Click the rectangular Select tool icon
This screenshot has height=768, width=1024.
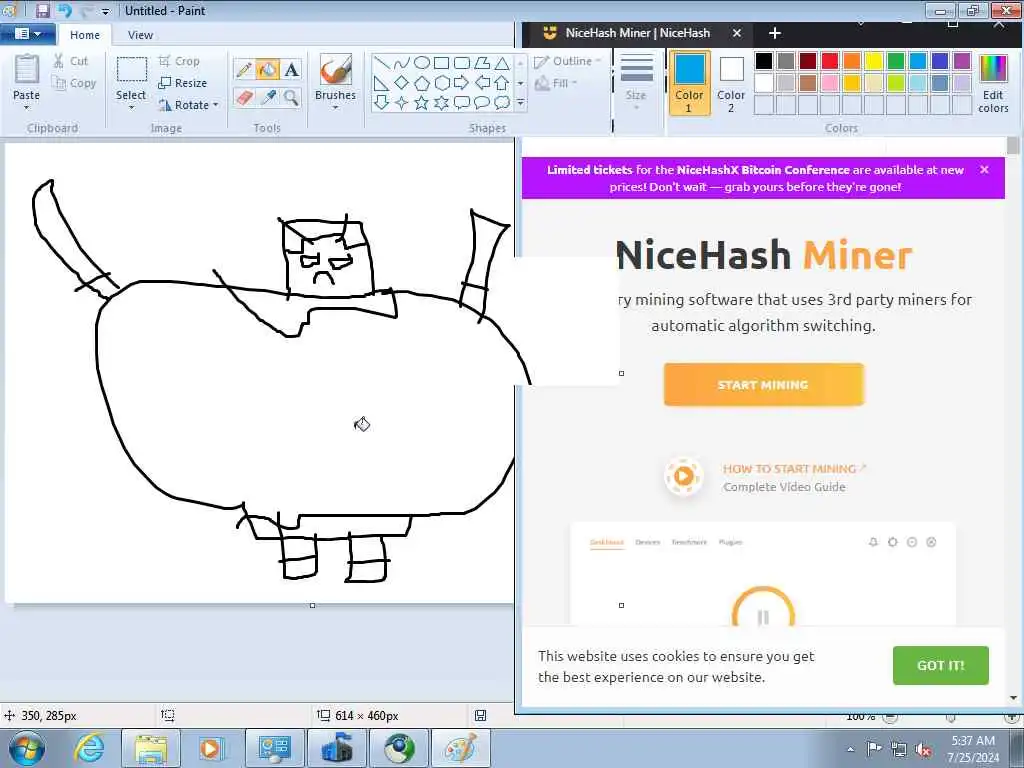pos(131,69)
